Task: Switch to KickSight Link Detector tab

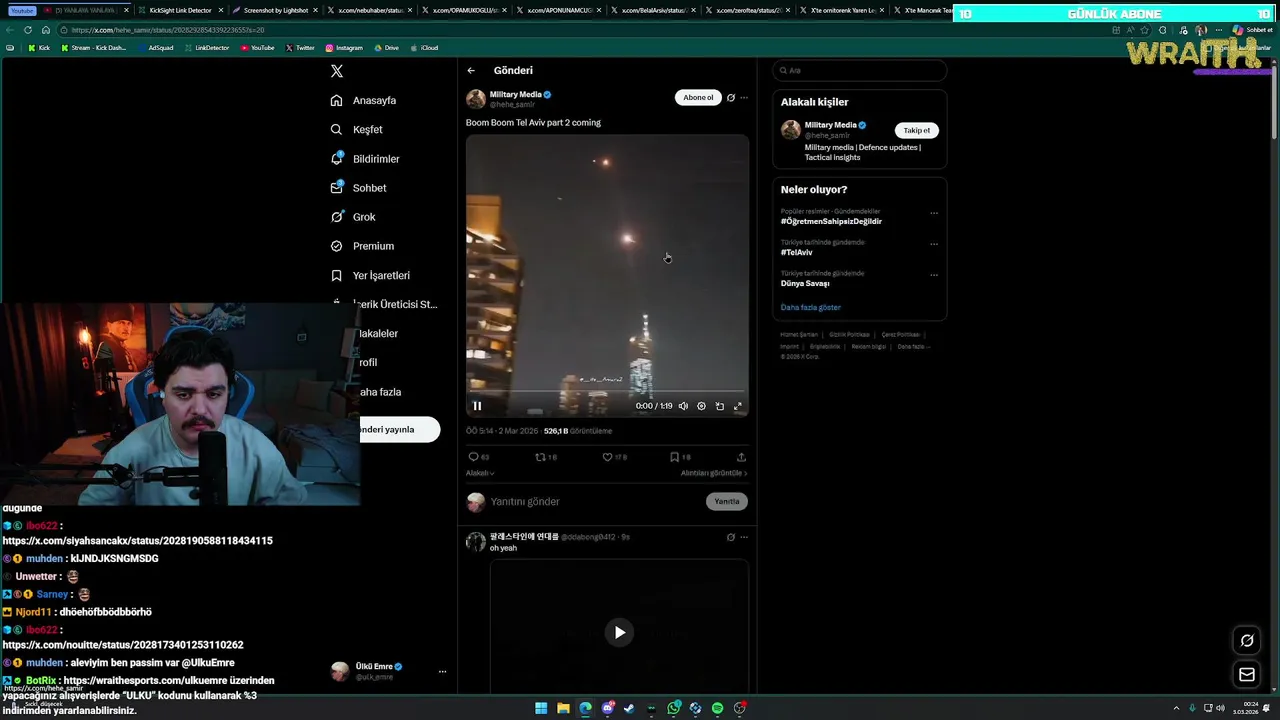Action: pos(180,10)
